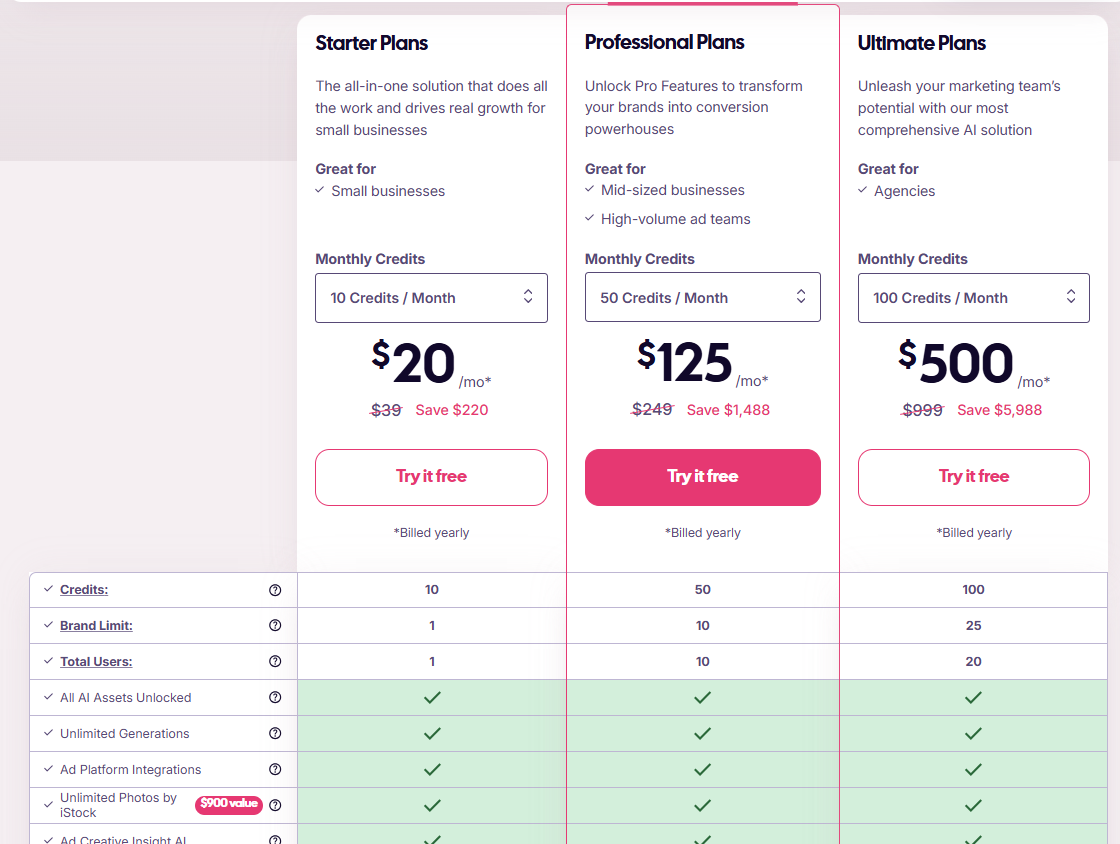
Task: Click Ultimate Brand Limit value 25
Action: (x=974, y=626)
